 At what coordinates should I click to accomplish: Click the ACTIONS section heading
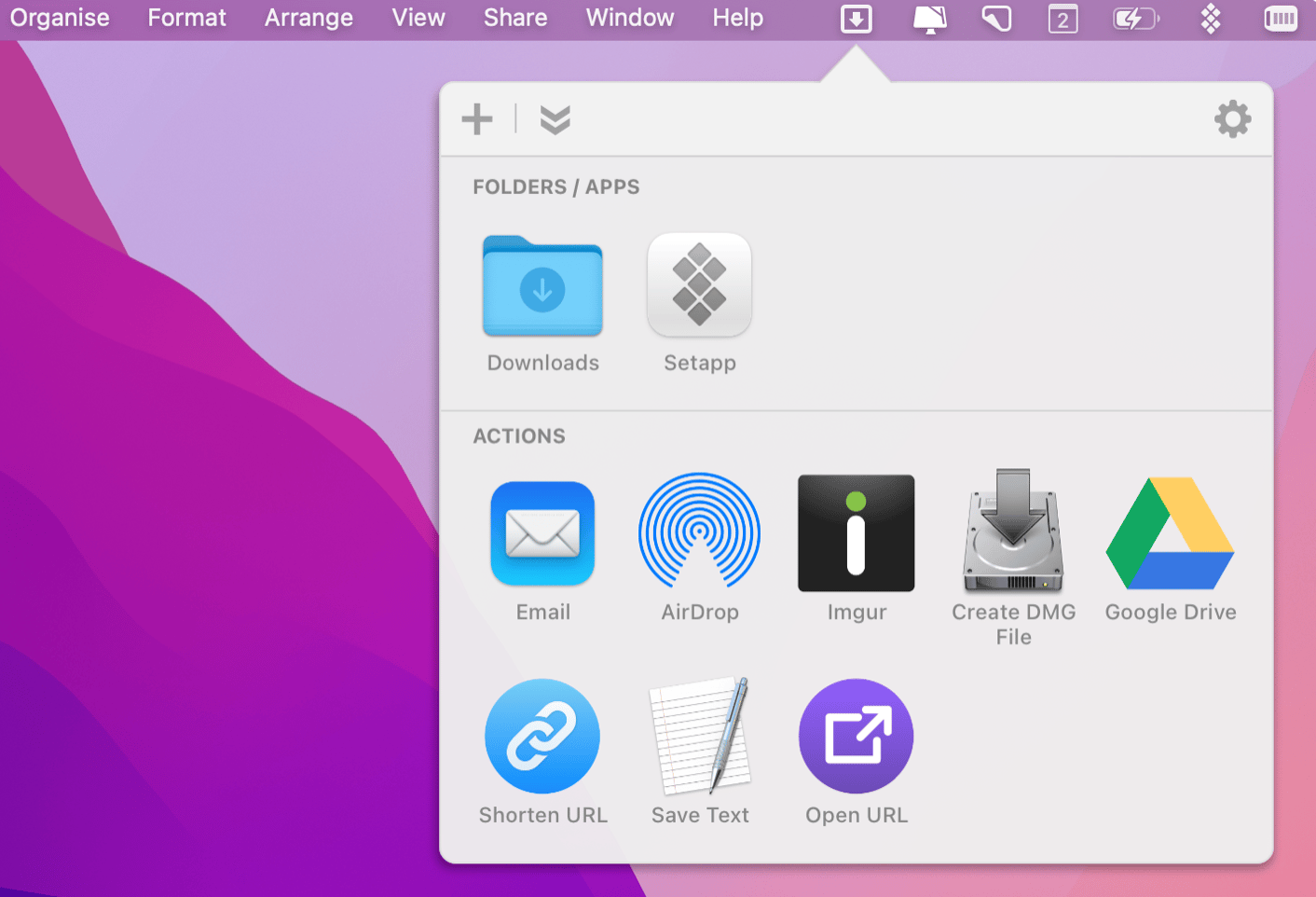[x=519, y=435]
